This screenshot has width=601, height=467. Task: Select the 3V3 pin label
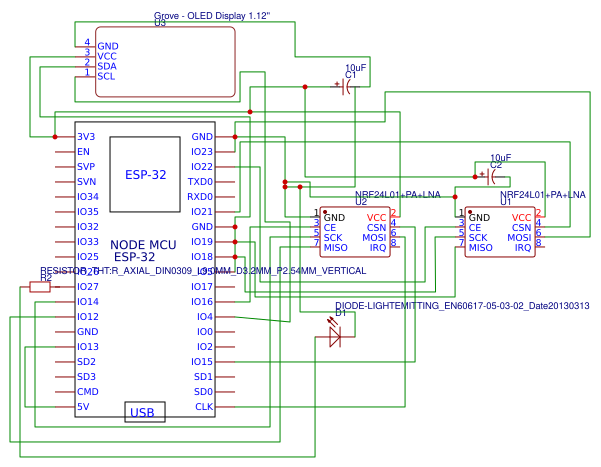point(86,137)
